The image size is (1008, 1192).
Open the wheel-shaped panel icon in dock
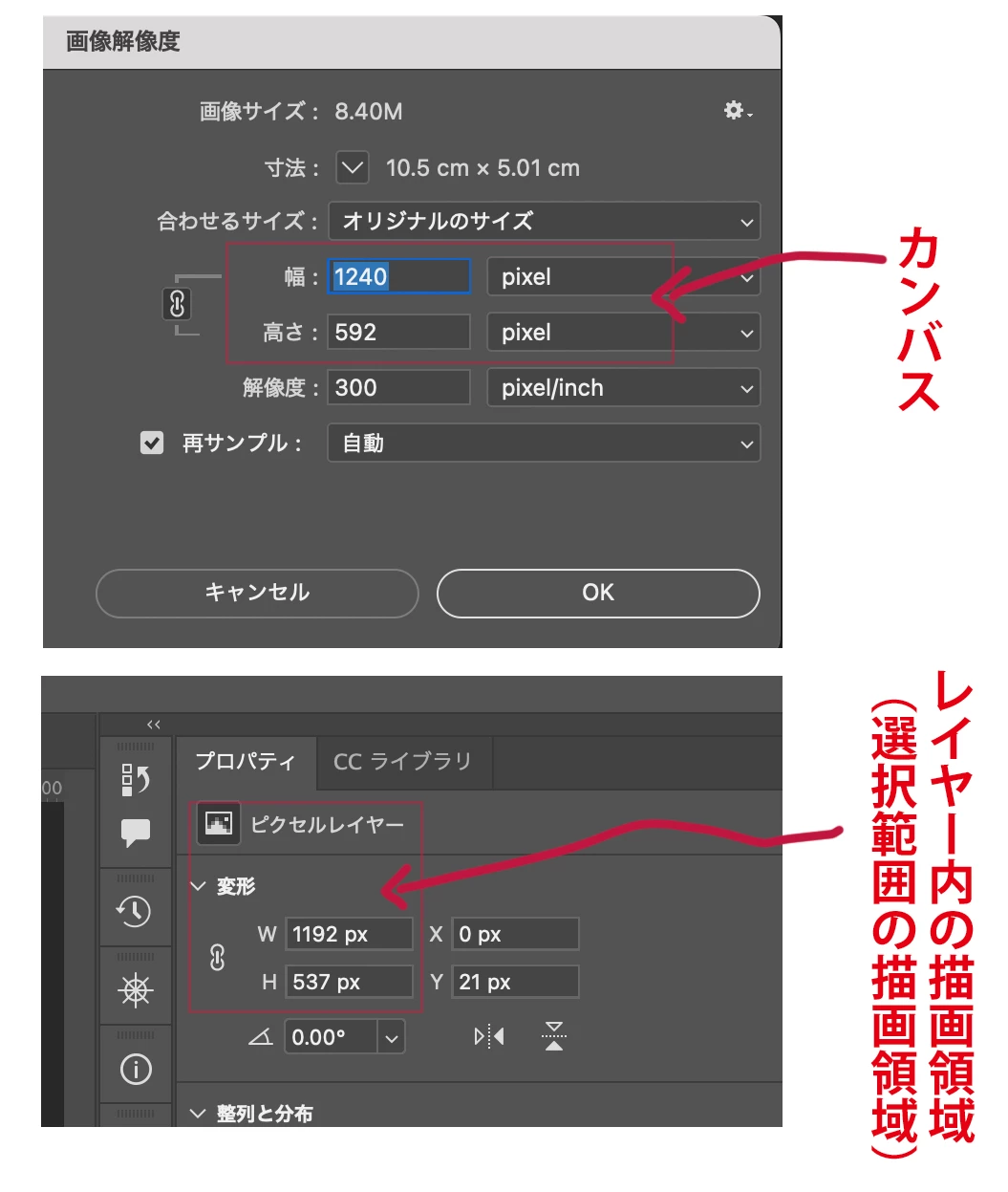click(x=136, y=990)
